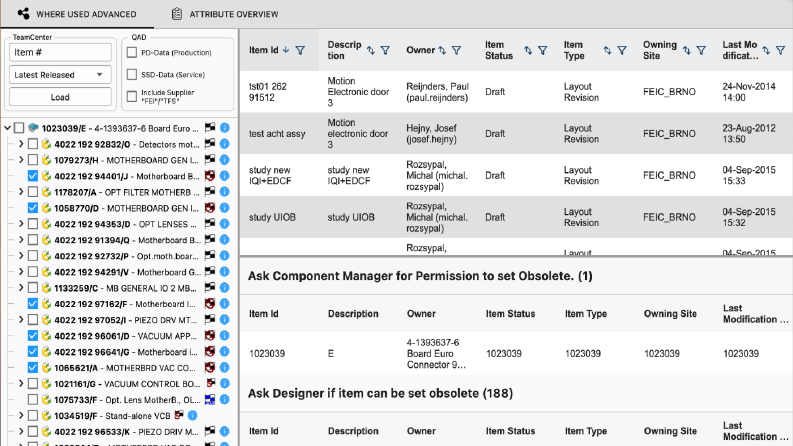
Task: Open the Latest Released dropdown
Action: click(x=60, y=75)
